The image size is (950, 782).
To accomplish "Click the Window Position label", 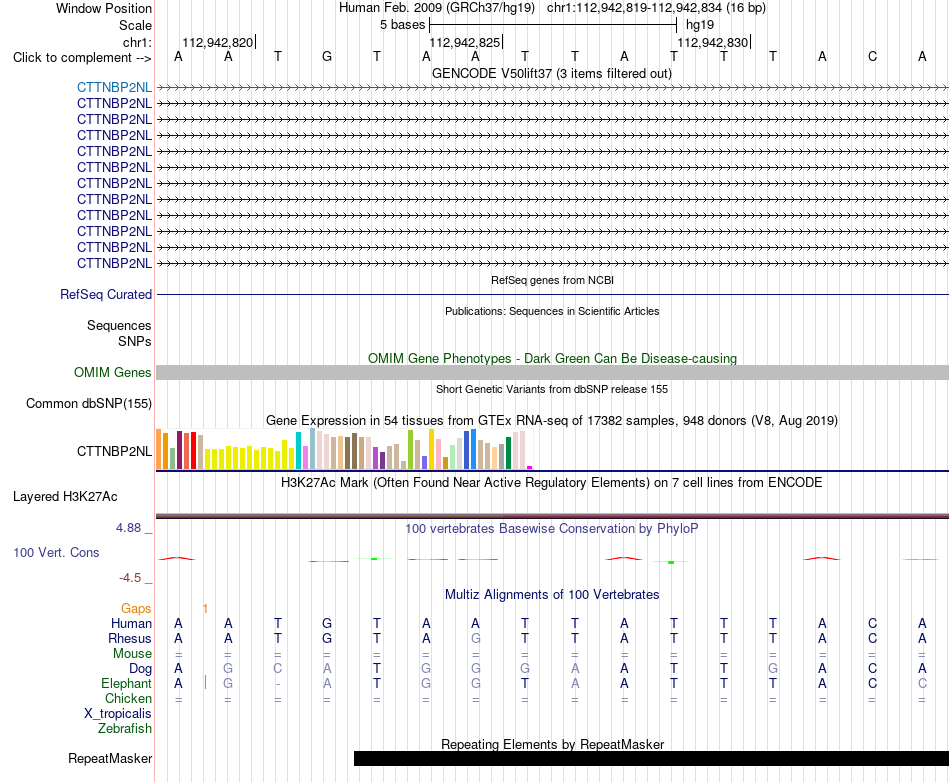I will 104,8.
